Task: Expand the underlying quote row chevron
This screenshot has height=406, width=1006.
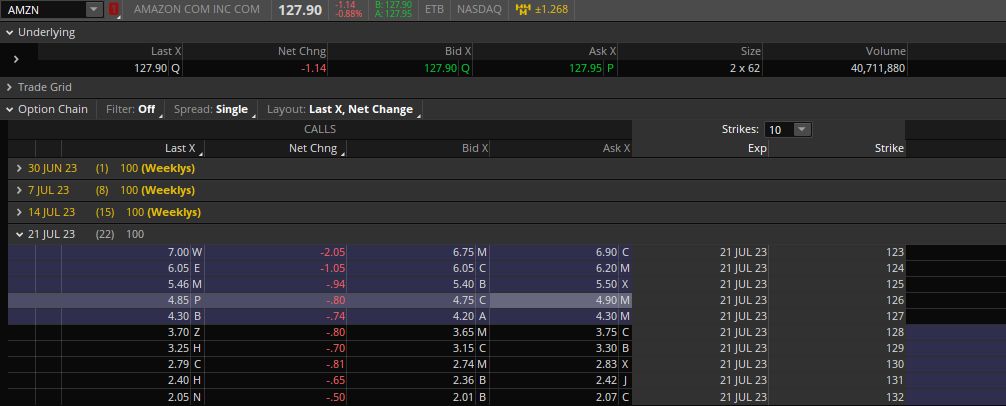Action: click(16, 60)
